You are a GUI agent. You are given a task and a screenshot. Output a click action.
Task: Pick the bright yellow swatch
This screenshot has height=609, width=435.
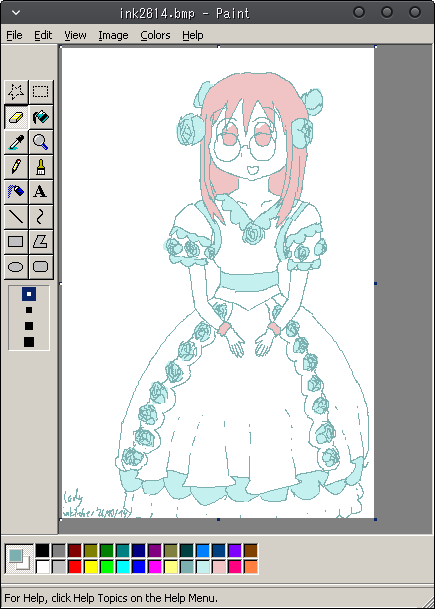[x=90, y=567]
